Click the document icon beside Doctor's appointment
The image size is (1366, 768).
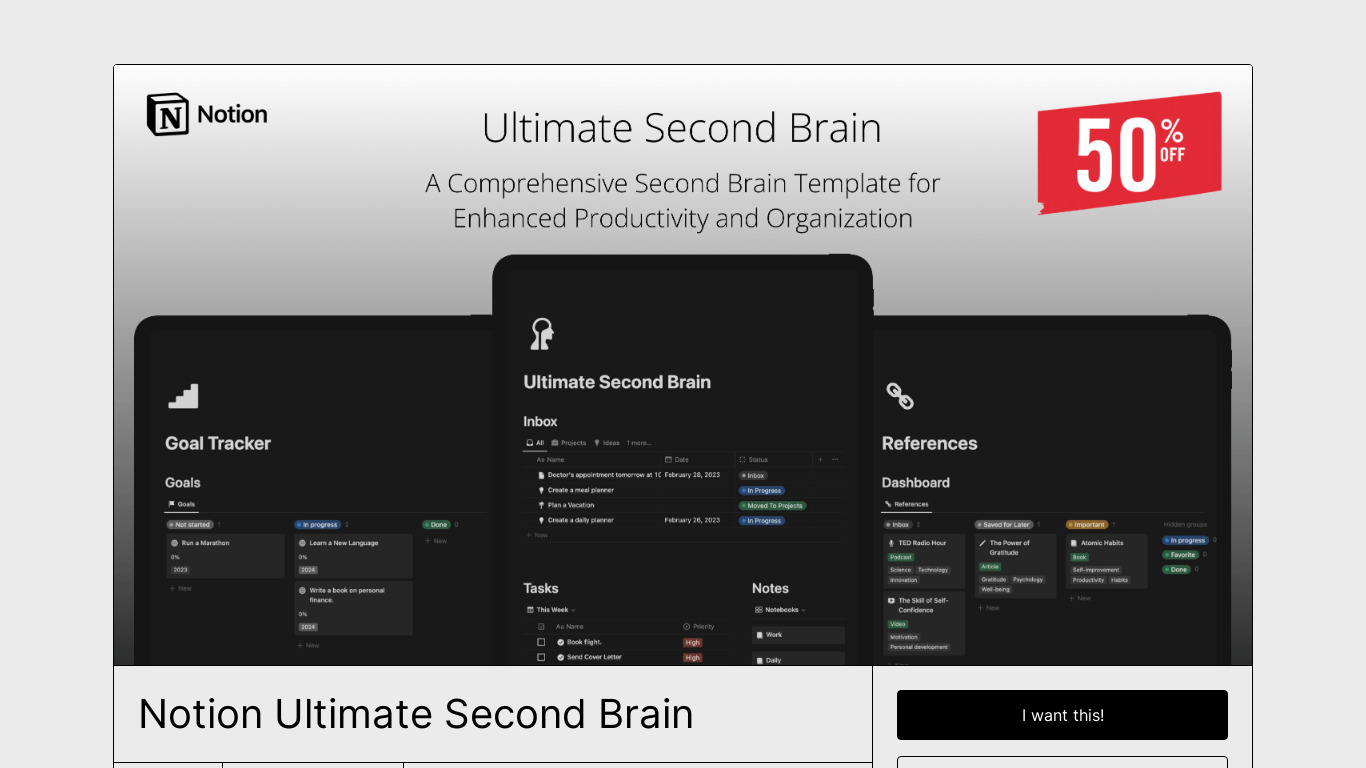[541, 475]
